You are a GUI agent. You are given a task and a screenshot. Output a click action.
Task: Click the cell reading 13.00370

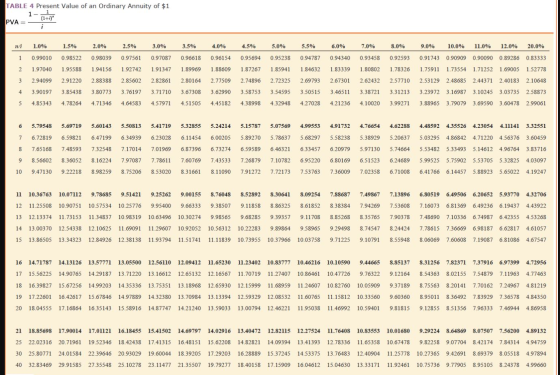click(40, 229)
